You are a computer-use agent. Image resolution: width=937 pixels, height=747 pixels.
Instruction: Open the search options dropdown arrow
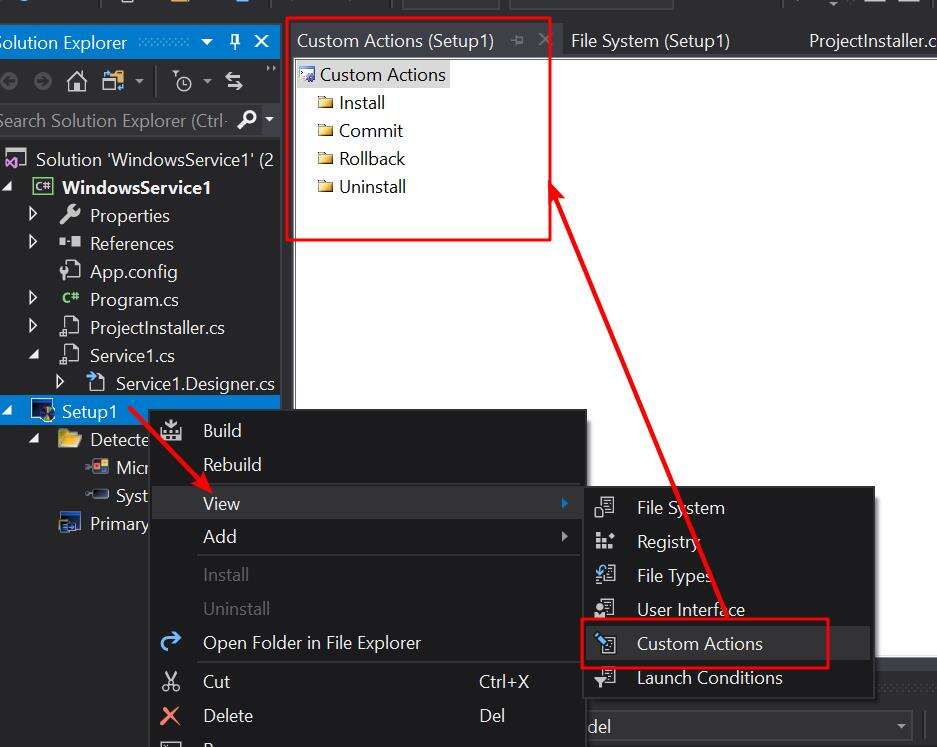pos(270,119)
